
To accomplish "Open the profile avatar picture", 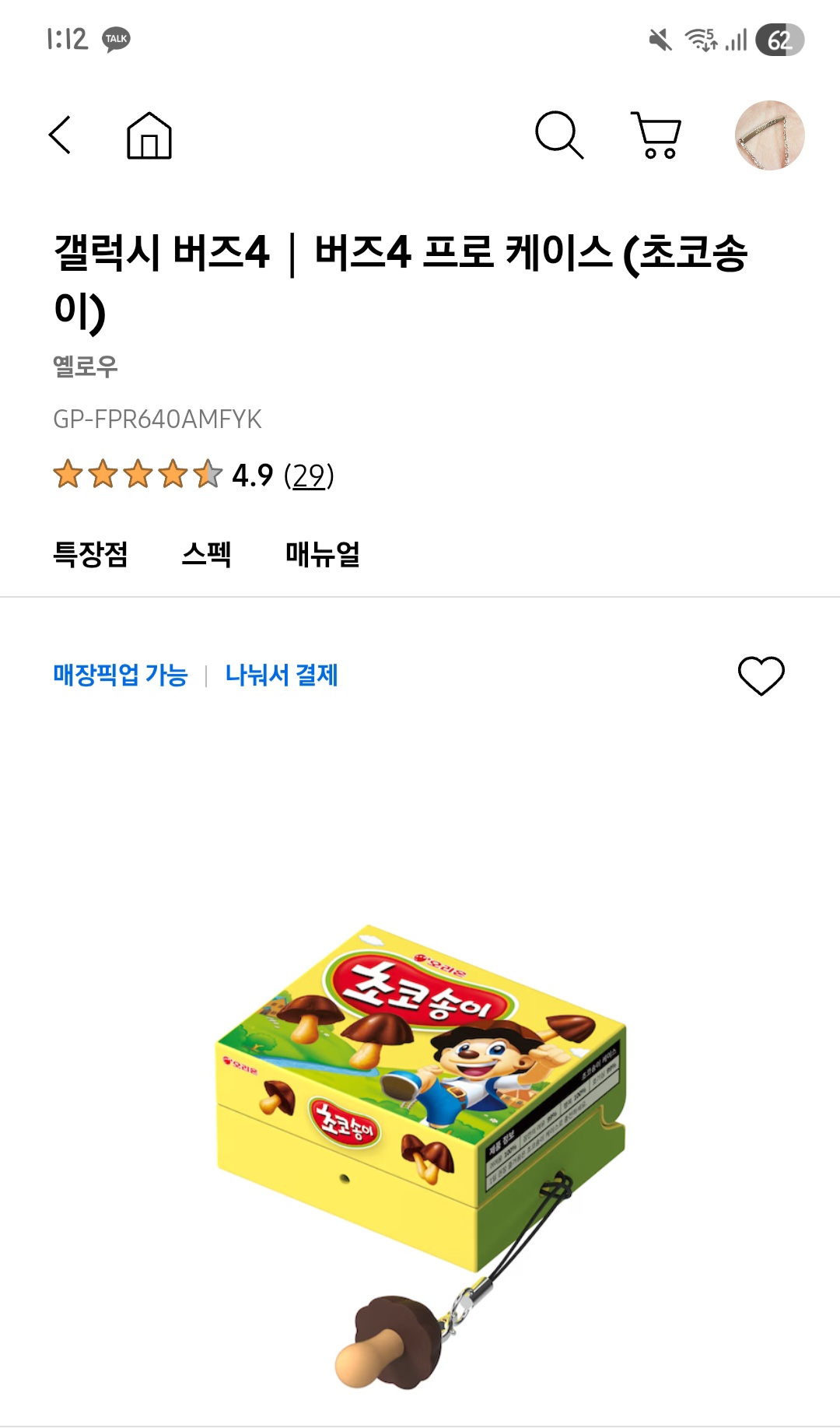I will (x=769, y=135).
